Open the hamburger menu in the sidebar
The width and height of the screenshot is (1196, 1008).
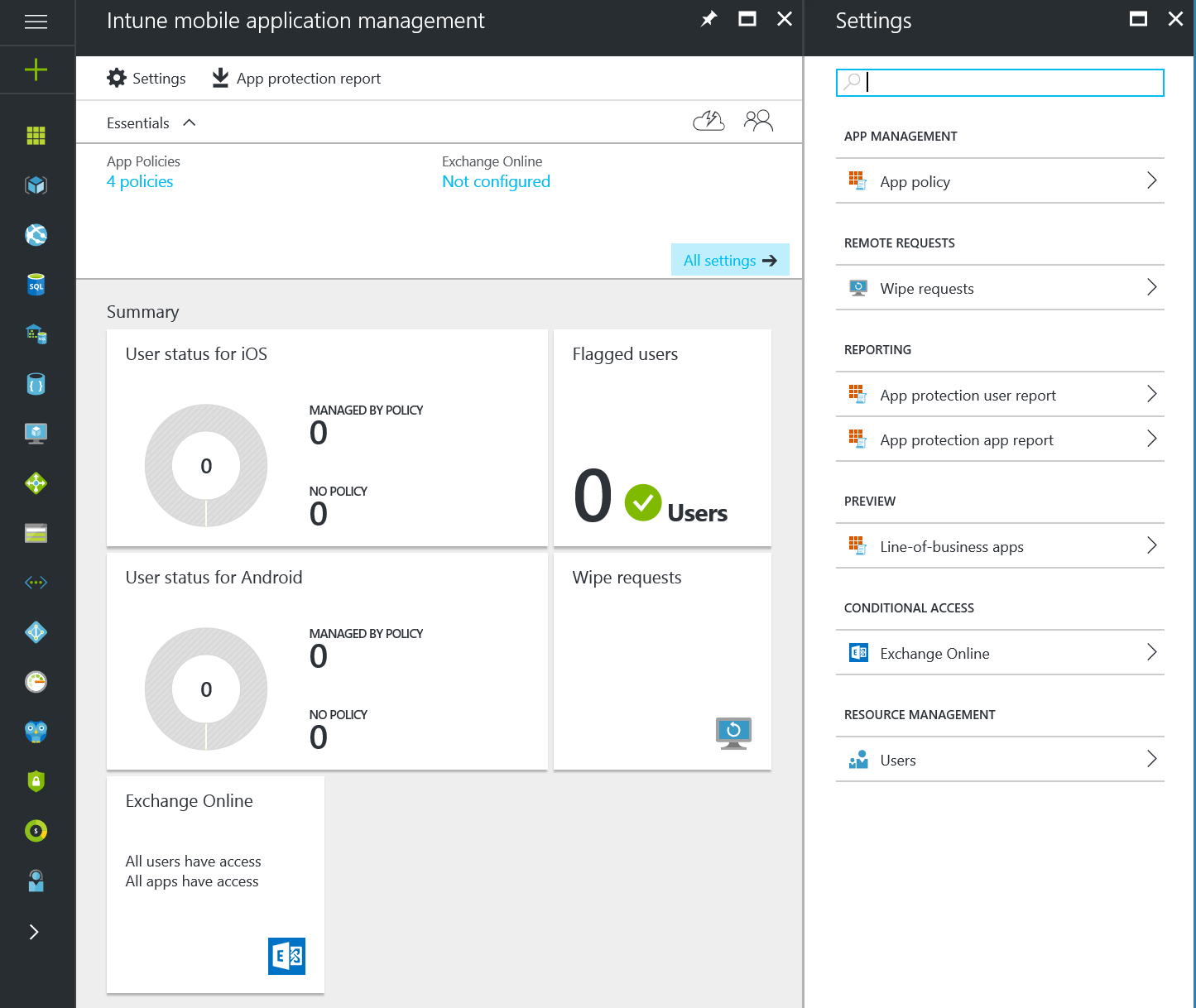(36, 22)
